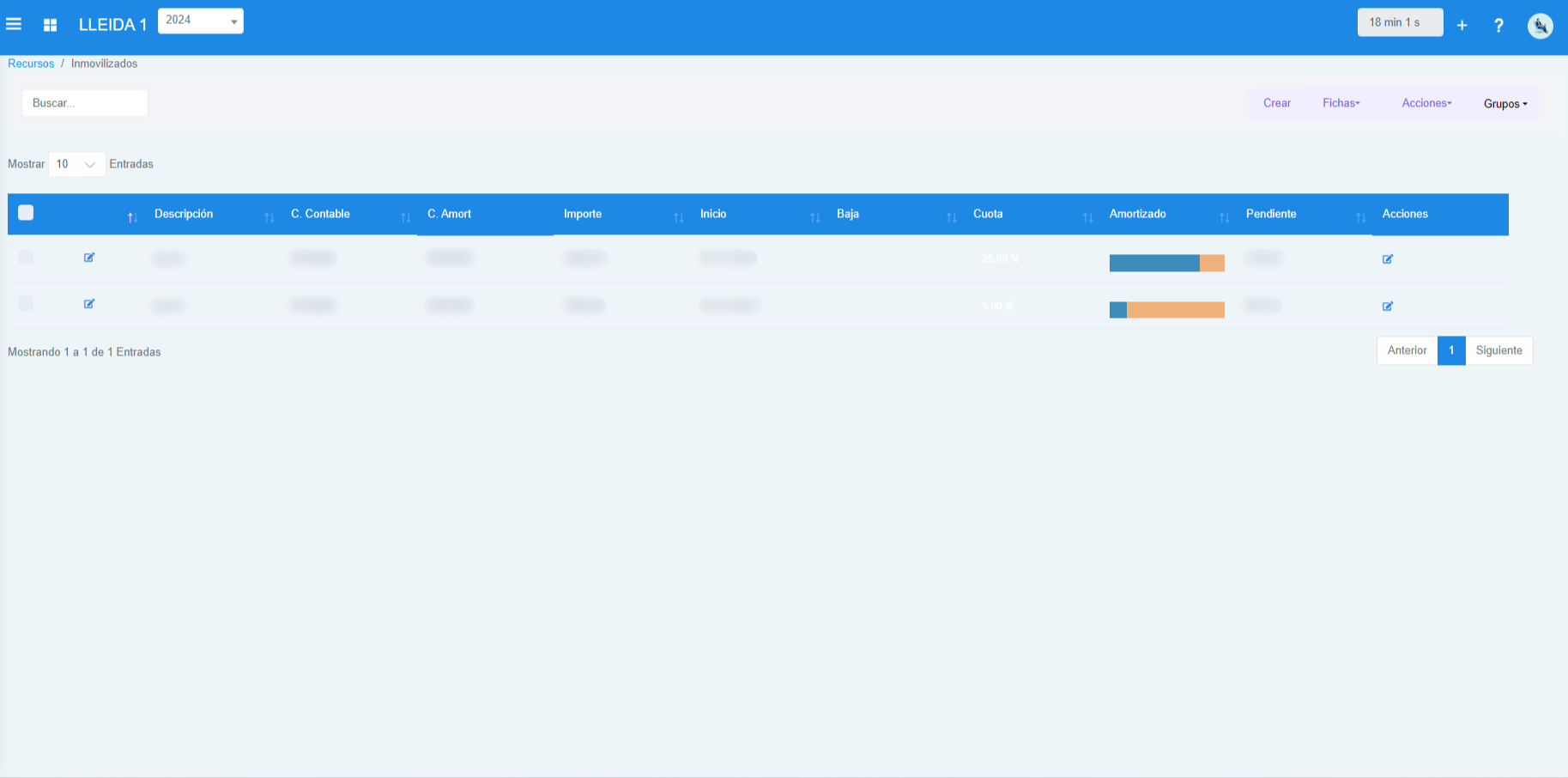Expand the Mostrar entries count dropdown

click(76, 164)
